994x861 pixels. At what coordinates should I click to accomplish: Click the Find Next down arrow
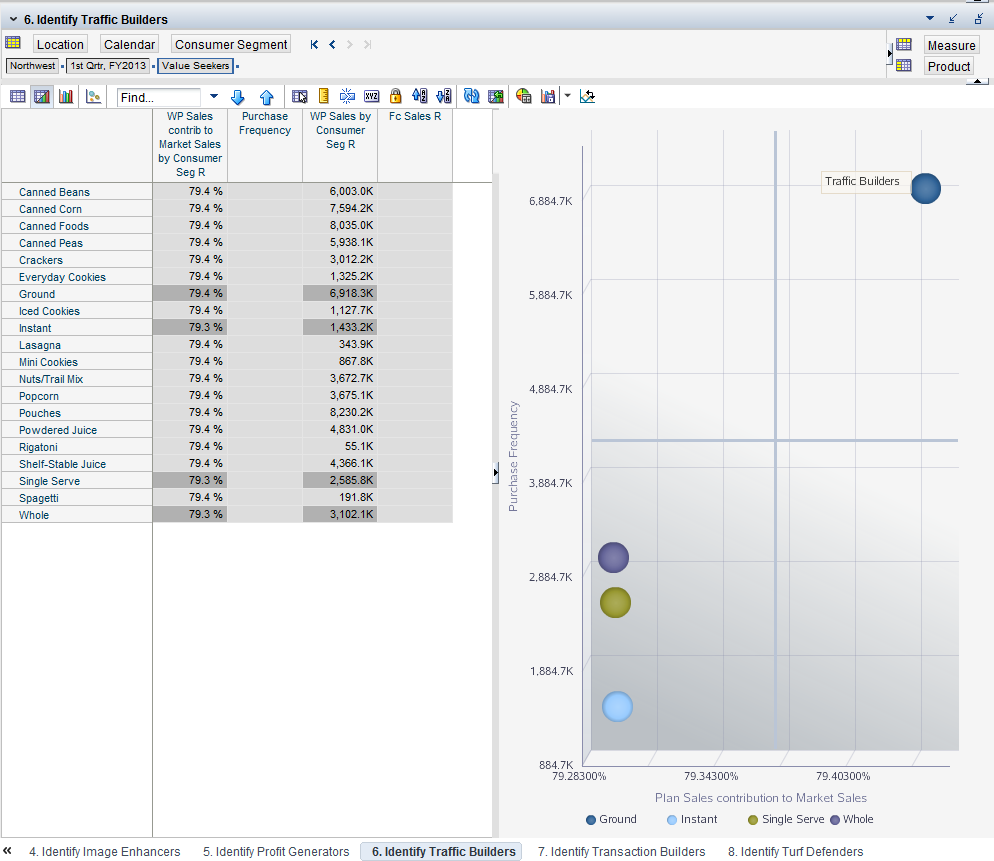coord(238,97)
